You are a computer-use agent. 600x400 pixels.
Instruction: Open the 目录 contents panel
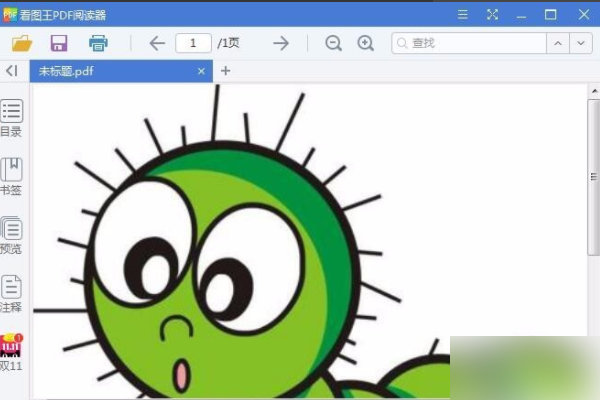point(11,118)
